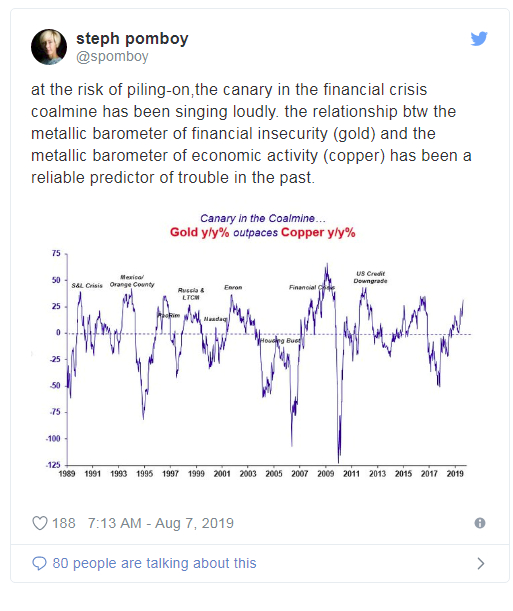The width and height of the screenshot is (513, 611).
Task: Click the tweet body text
Action: [x=251, y=134]
